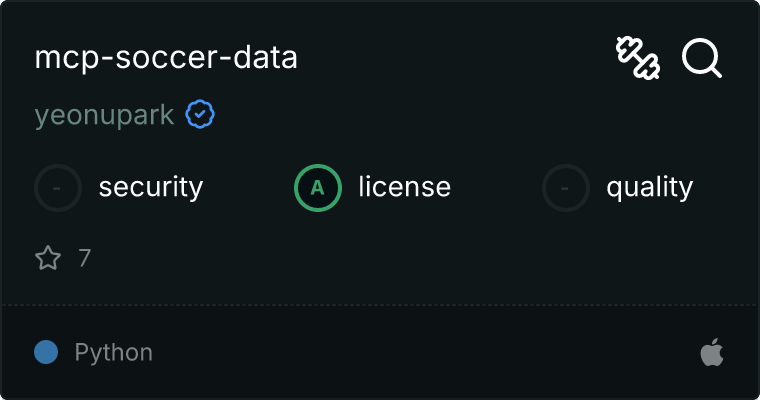Screen dimensions: 760x400
Task: Click the "quality" label text
Action: tap(649, 187)
